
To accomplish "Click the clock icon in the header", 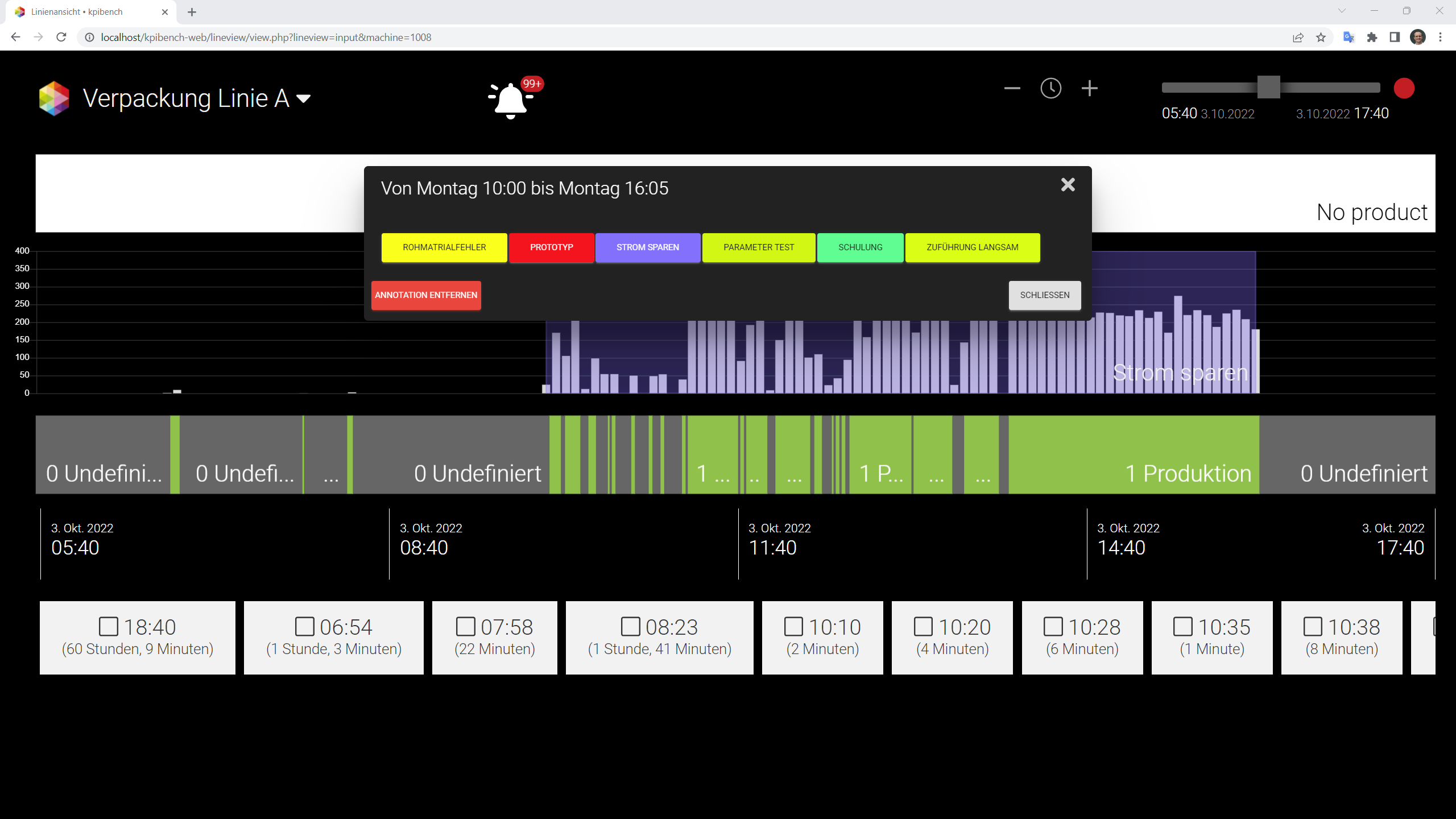I will pos(1050,89).
